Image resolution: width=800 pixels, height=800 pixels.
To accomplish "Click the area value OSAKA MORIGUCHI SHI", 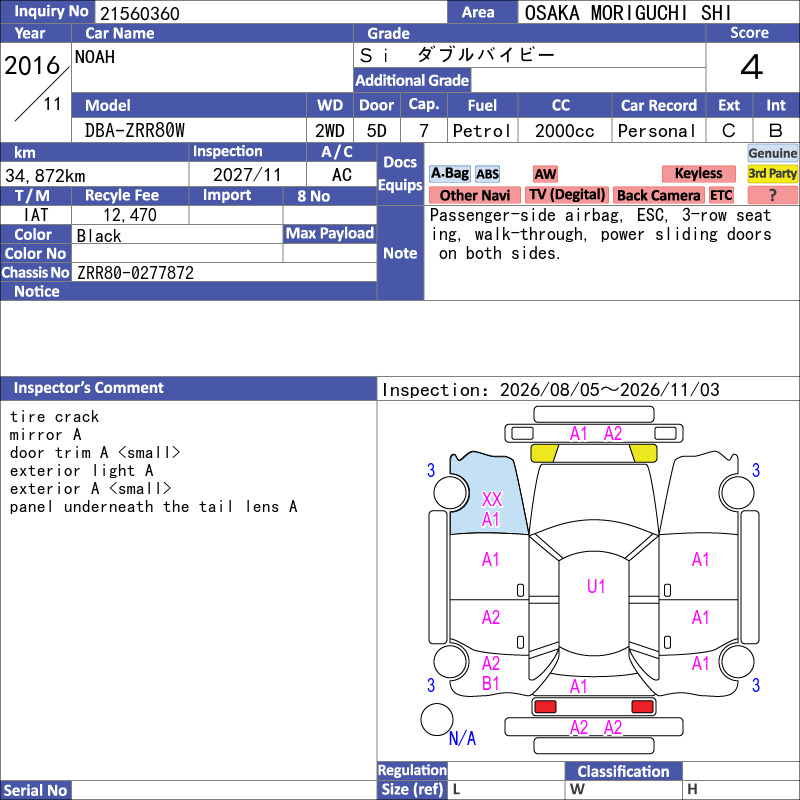I will (x=628, y=13).
